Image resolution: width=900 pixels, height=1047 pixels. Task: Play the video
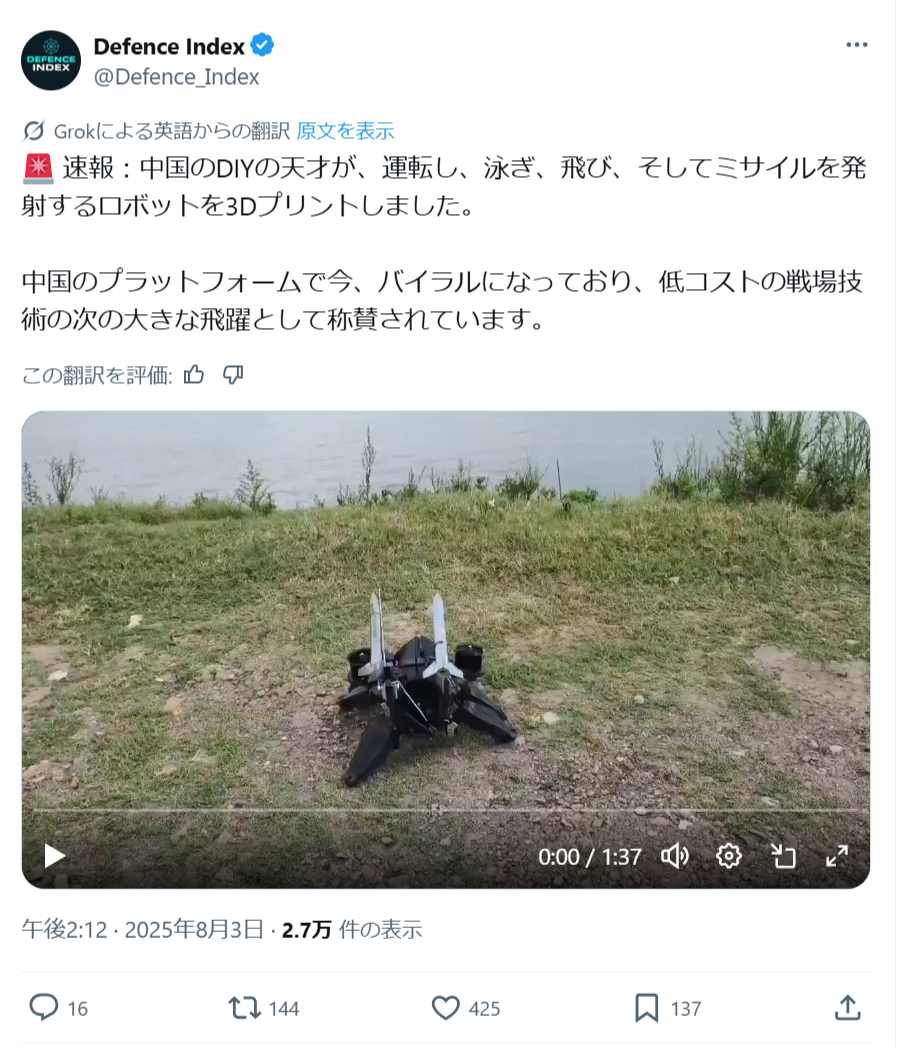54,856
